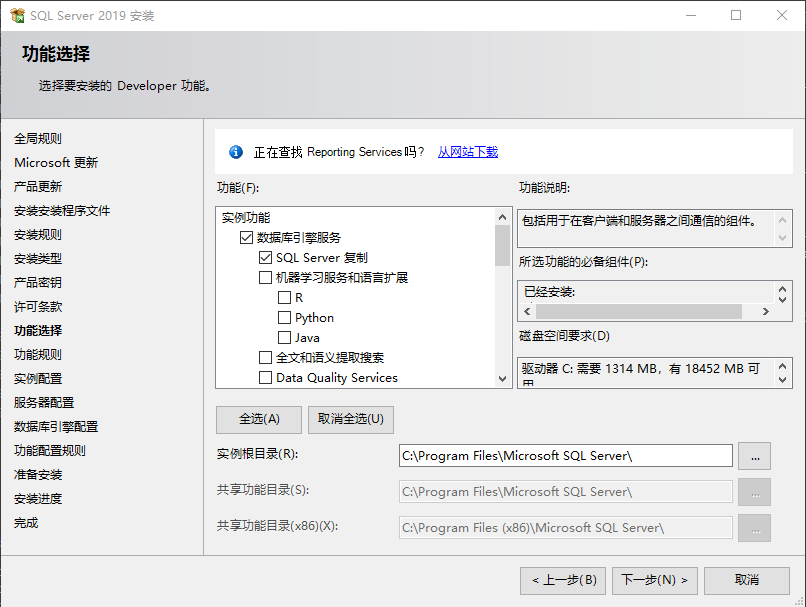
Task: Check Data Quality Services checkbox
Action: (x=265, y=378)
